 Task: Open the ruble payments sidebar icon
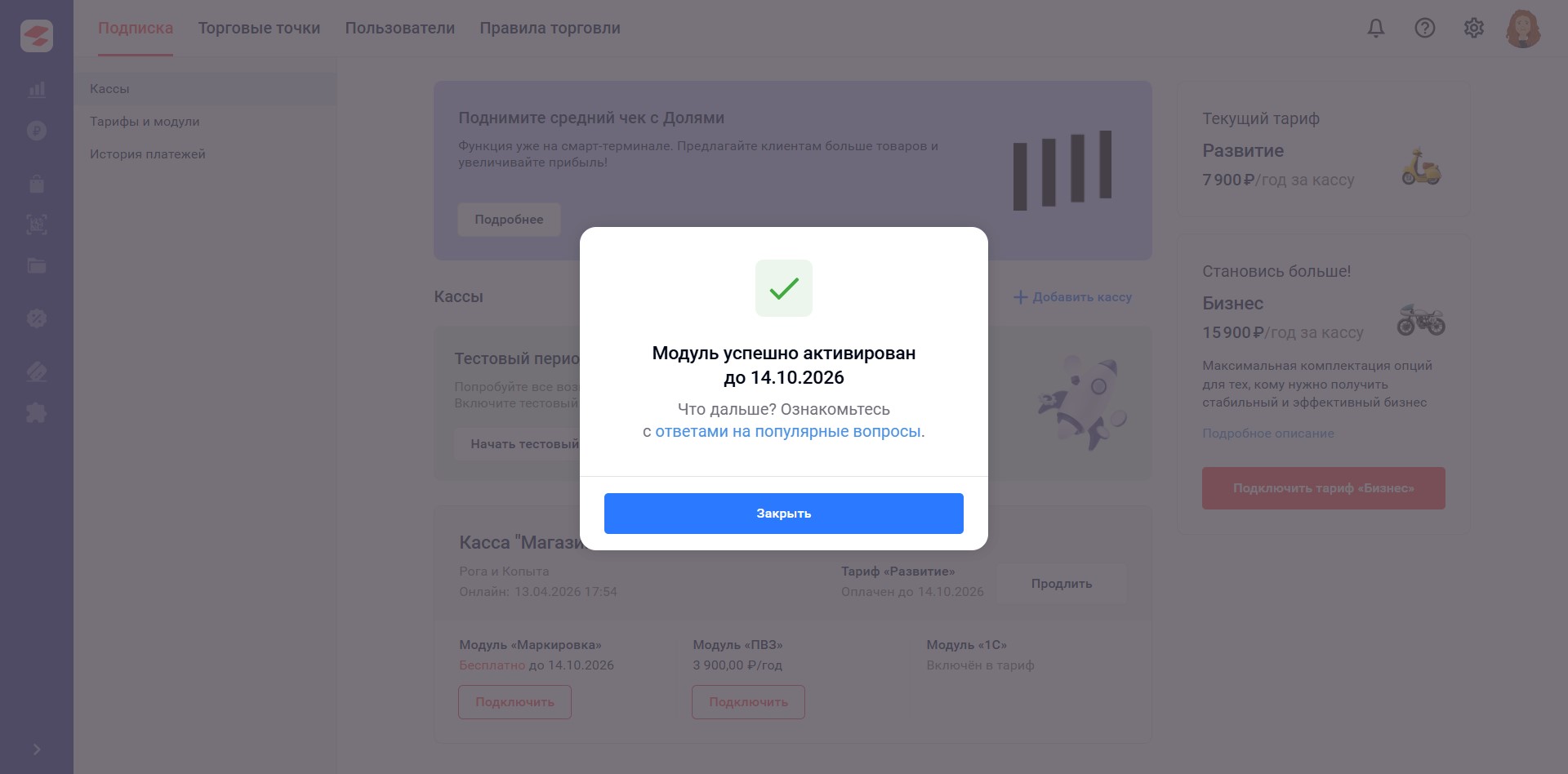[37, 131]
